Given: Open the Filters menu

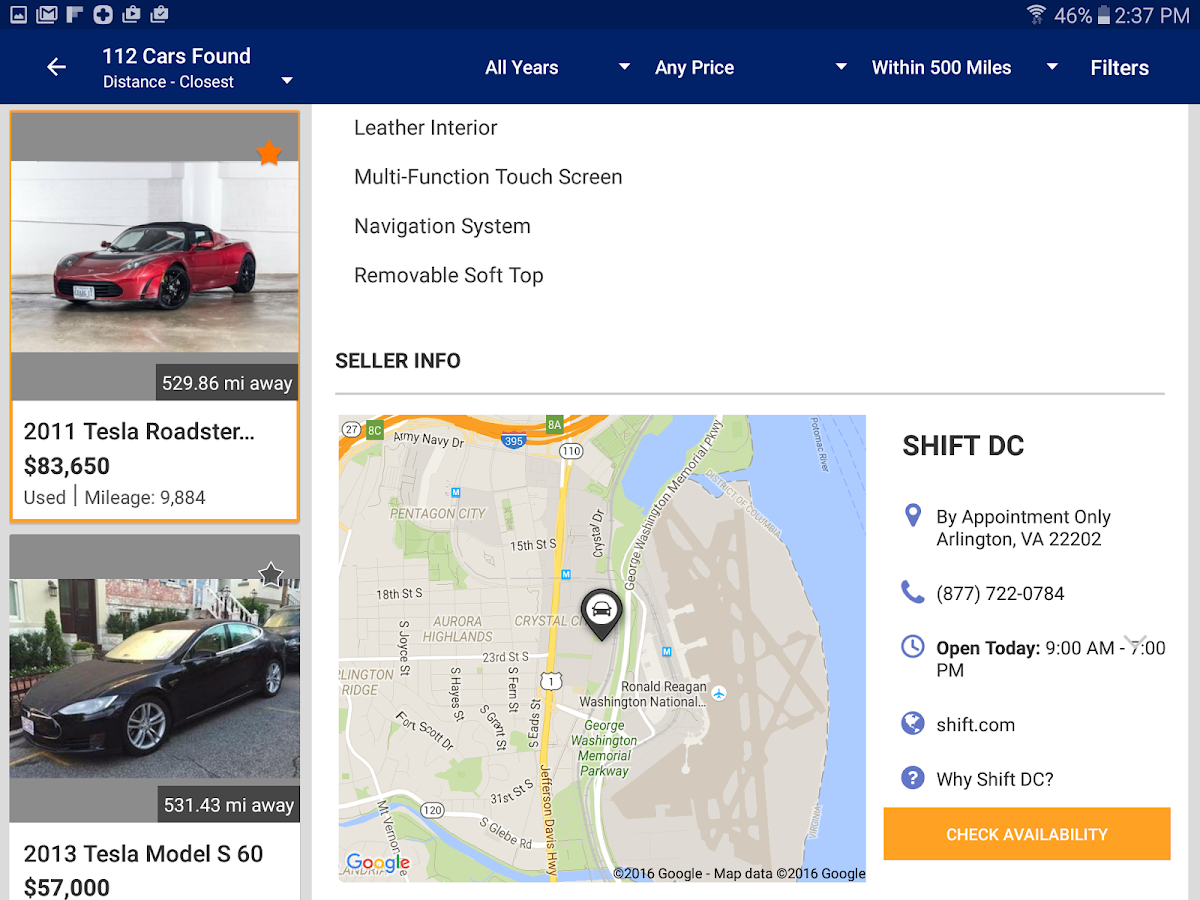Looking at the screenshot, I should 1119,67.
